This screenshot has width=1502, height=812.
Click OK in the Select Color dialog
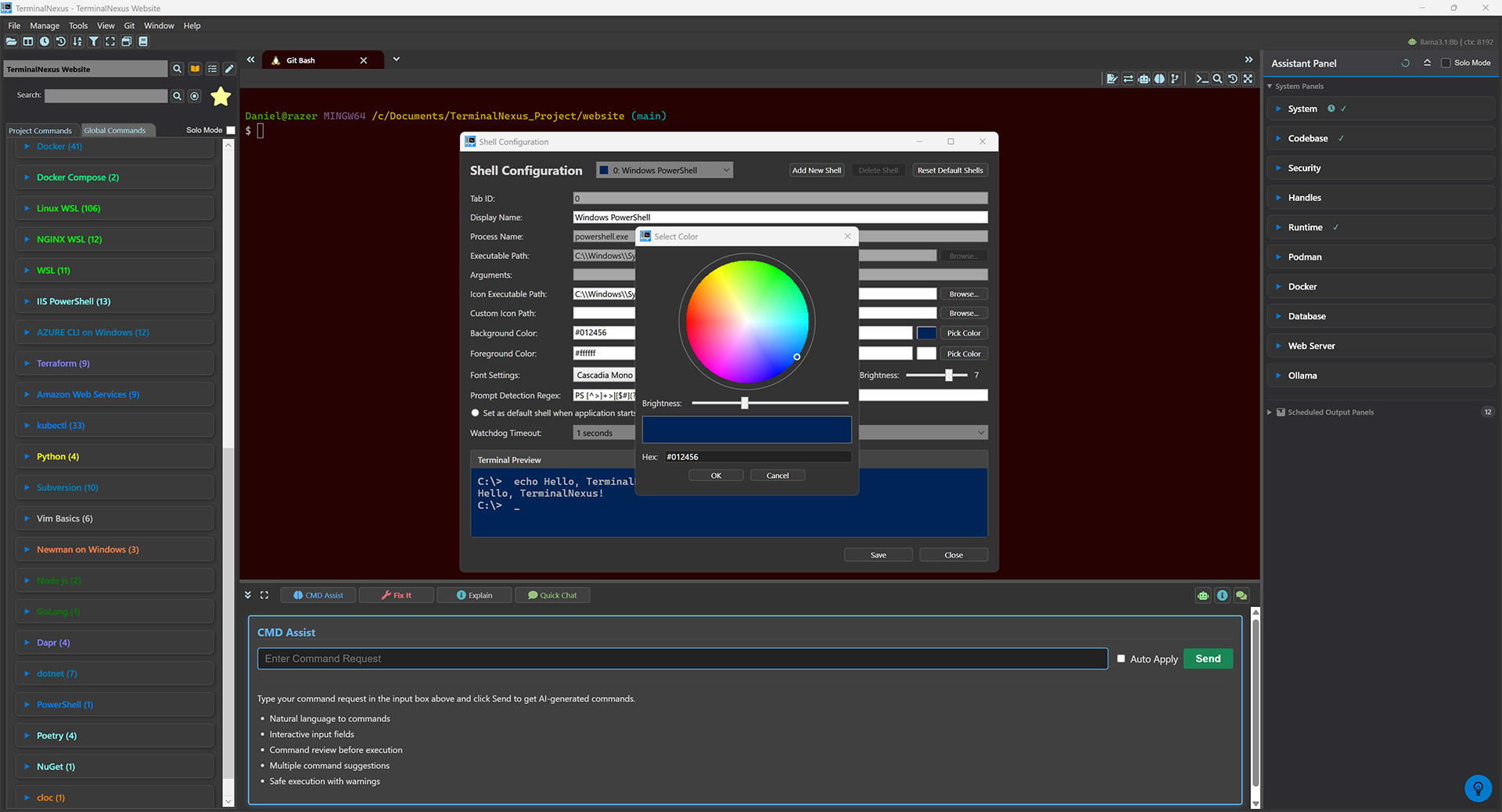715,476
